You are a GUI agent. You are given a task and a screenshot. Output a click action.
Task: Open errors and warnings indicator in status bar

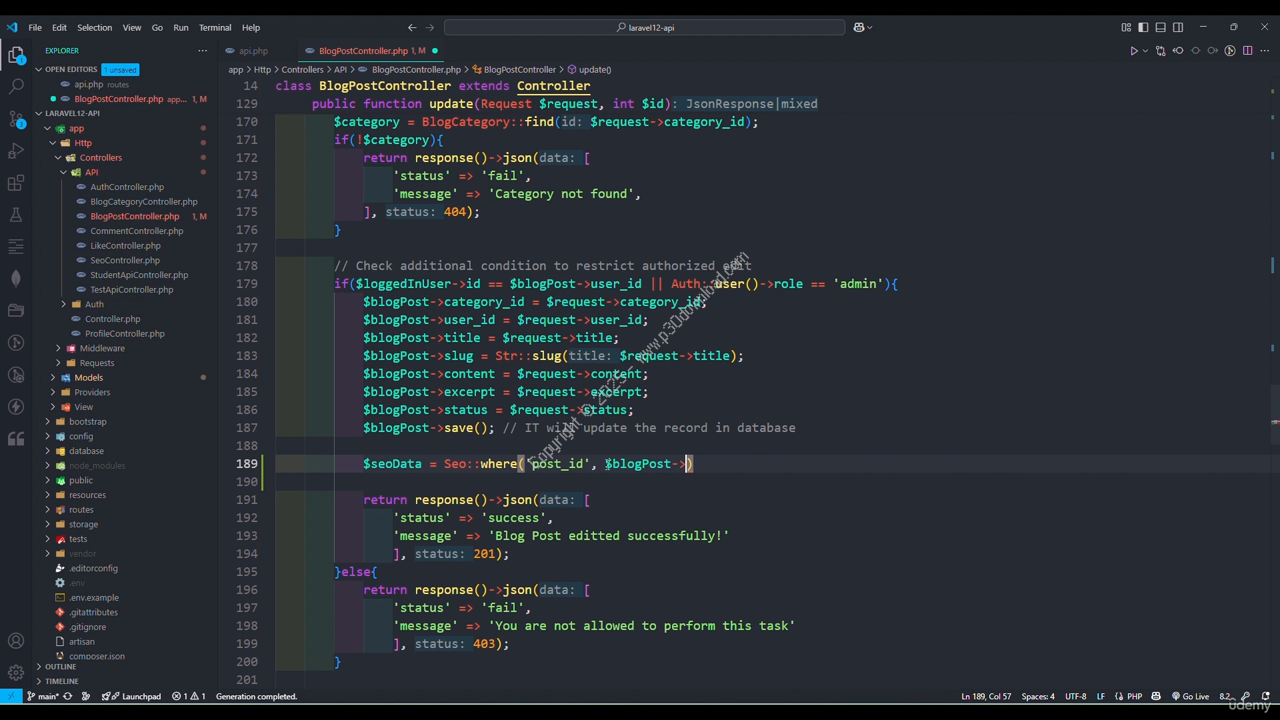pyautogui.click(x=189, y=696)
